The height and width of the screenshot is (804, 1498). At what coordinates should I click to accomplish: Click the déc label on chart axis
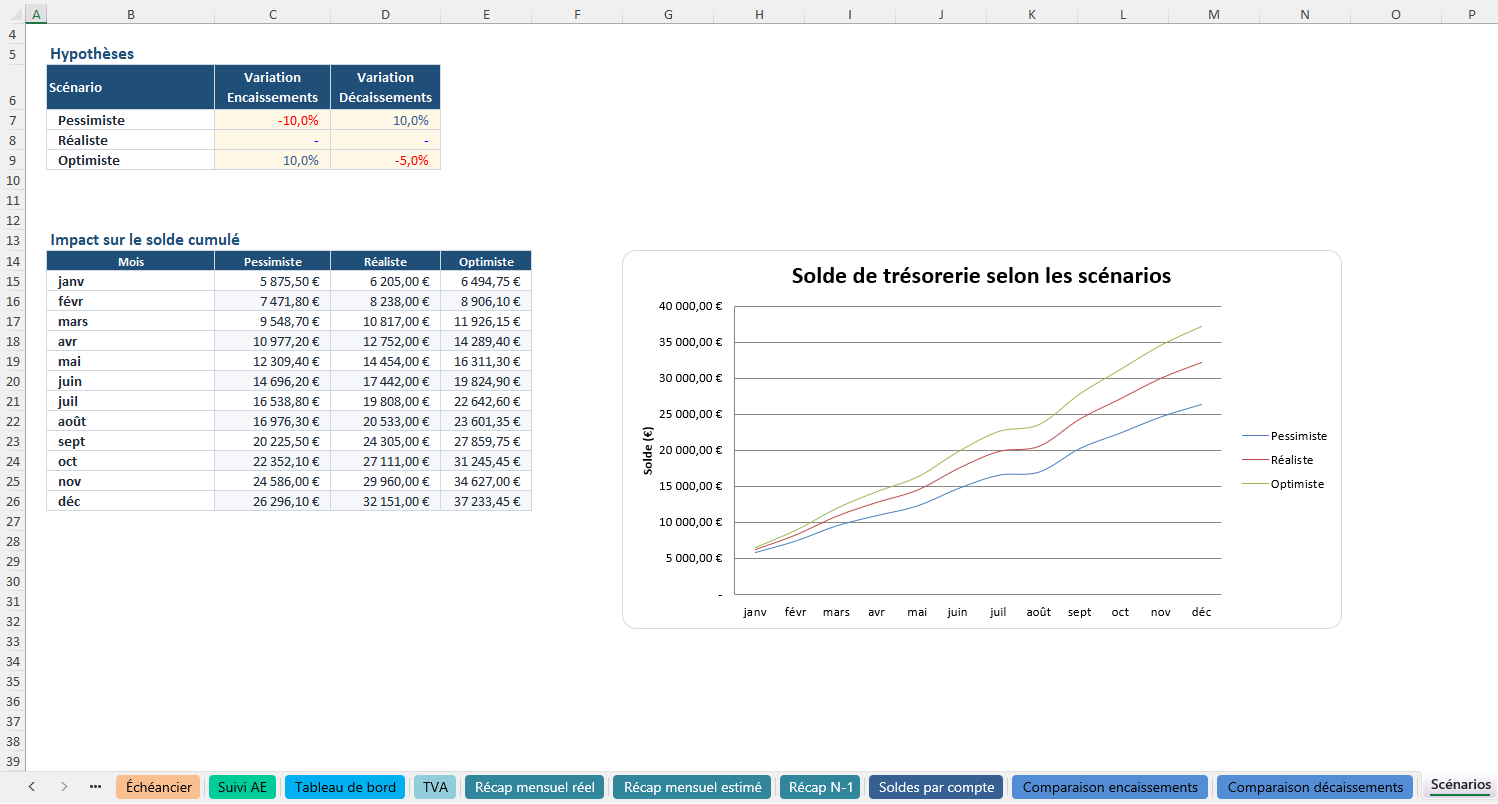coord(1201,612)
